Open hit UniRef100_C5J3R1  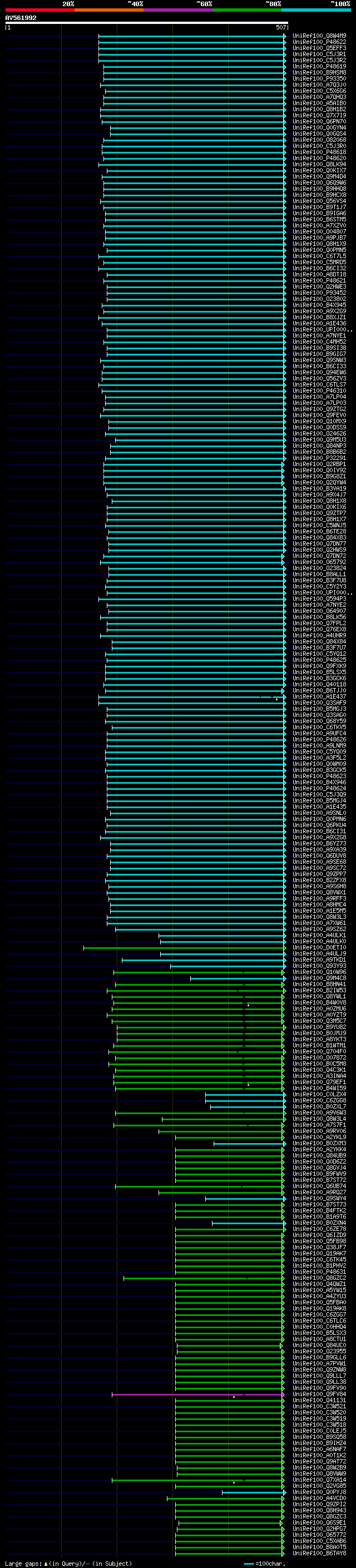coord(319,54)
